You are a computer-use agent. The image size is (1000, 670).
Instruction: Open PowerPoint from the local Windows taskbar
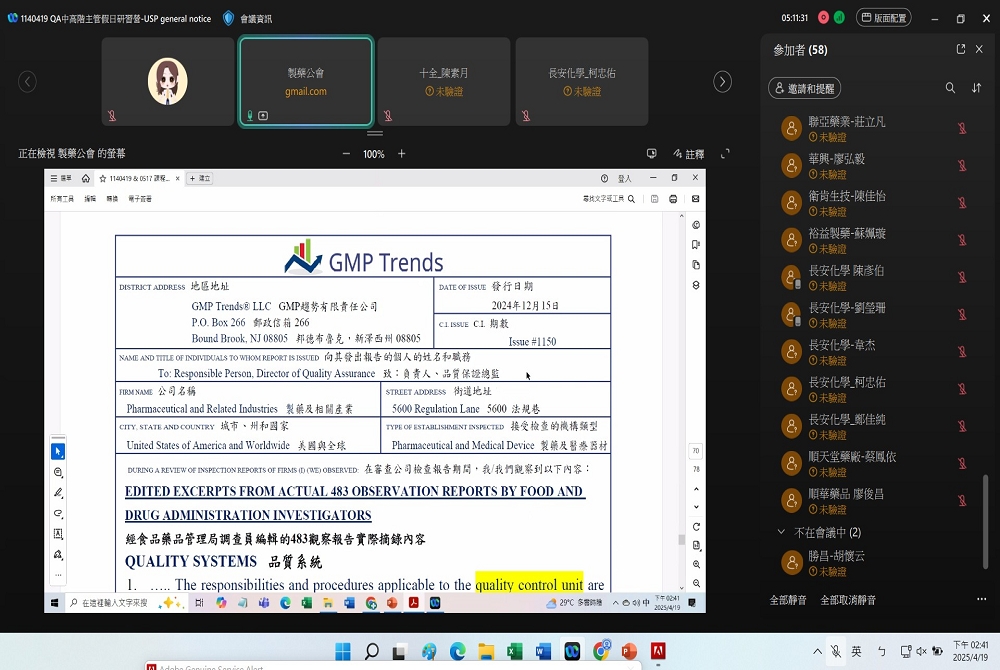(629, 651)
